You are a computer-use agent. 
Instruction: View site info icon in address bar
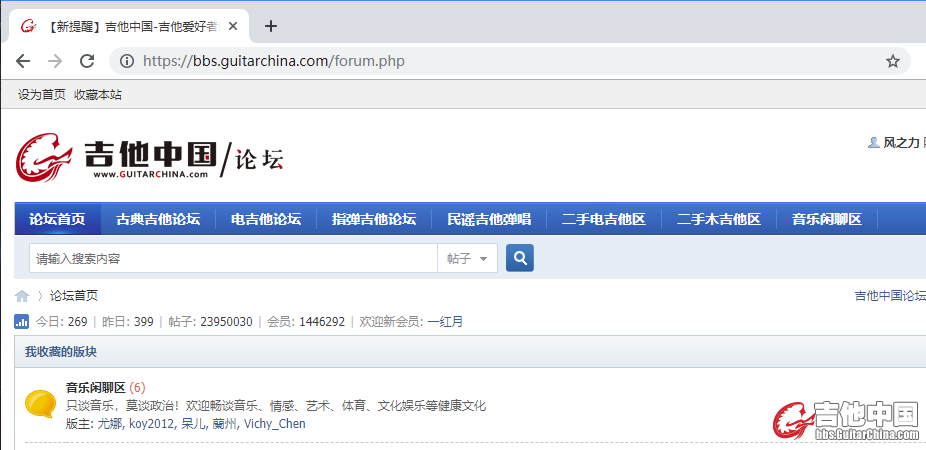pos(127,61)
